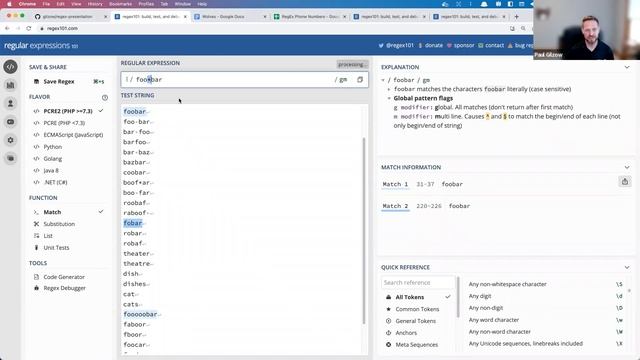Collapse the Explanation panel
The image size is (640, 360).
[x=627, y=67]
